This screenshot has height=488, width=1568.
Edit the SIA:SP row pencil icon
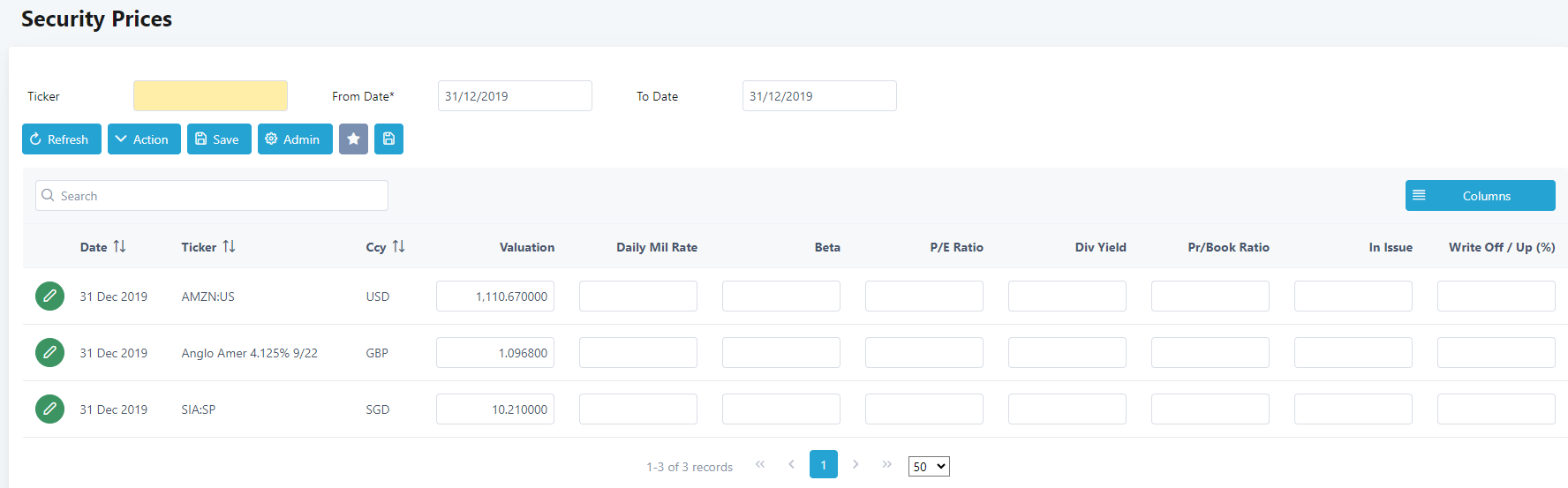click(x=49, y=409)
